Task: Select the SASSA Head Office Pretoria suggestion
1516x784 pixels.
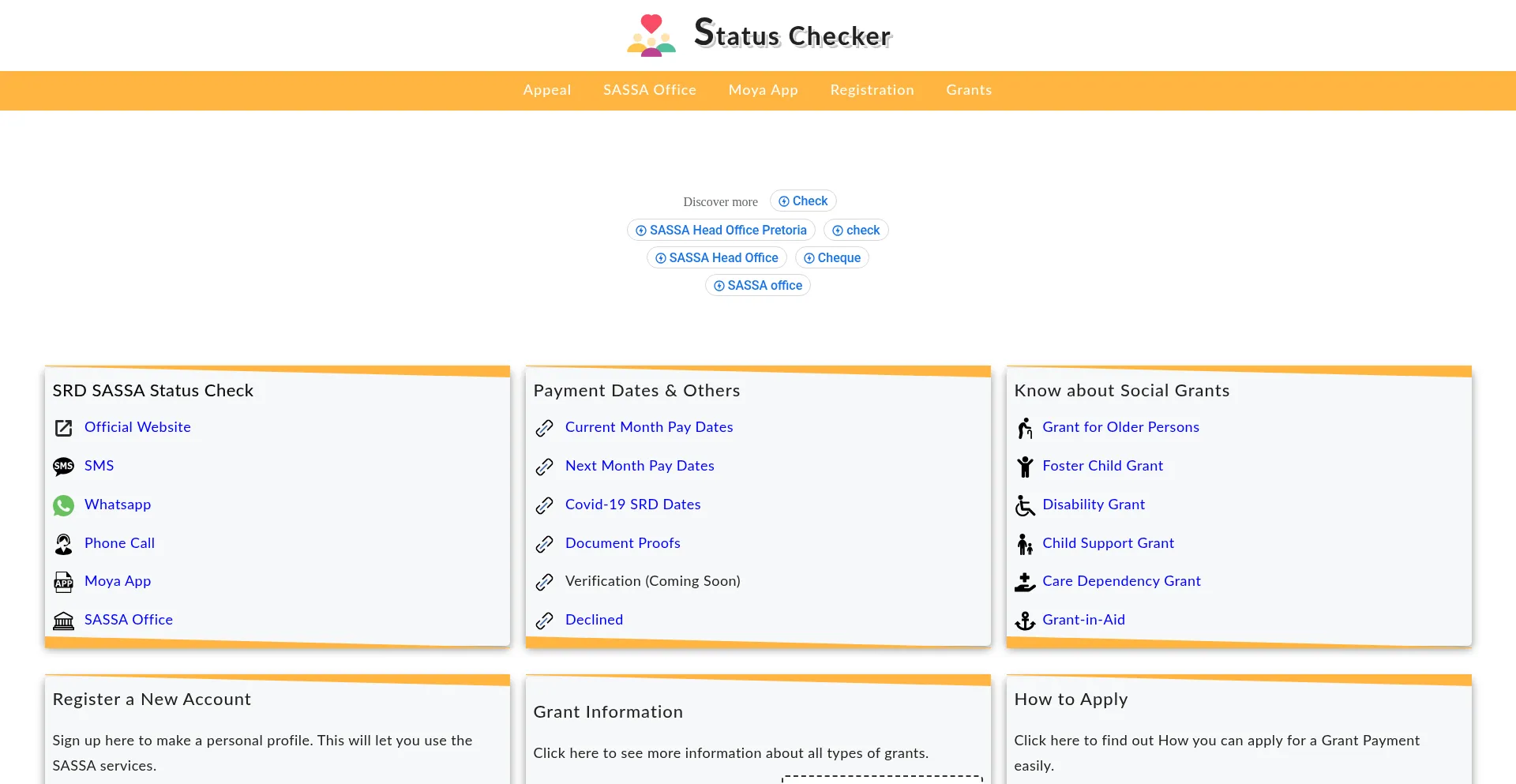Action: [x=721, y=230]
